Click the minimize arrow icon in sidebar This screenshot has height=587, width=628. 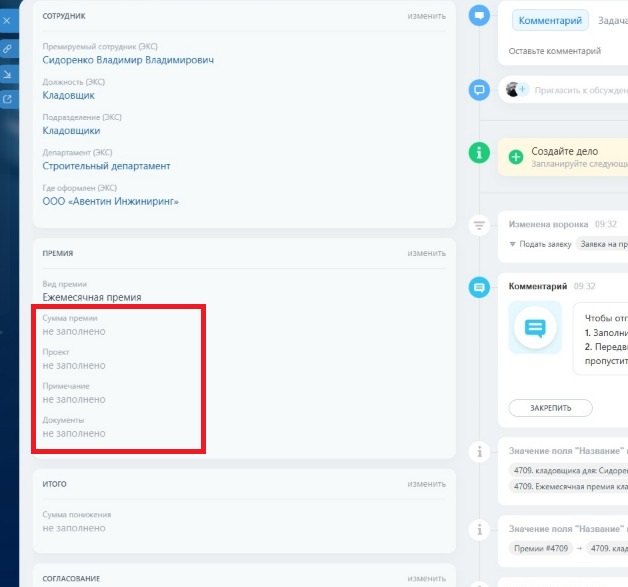click(x=6, y=74)
